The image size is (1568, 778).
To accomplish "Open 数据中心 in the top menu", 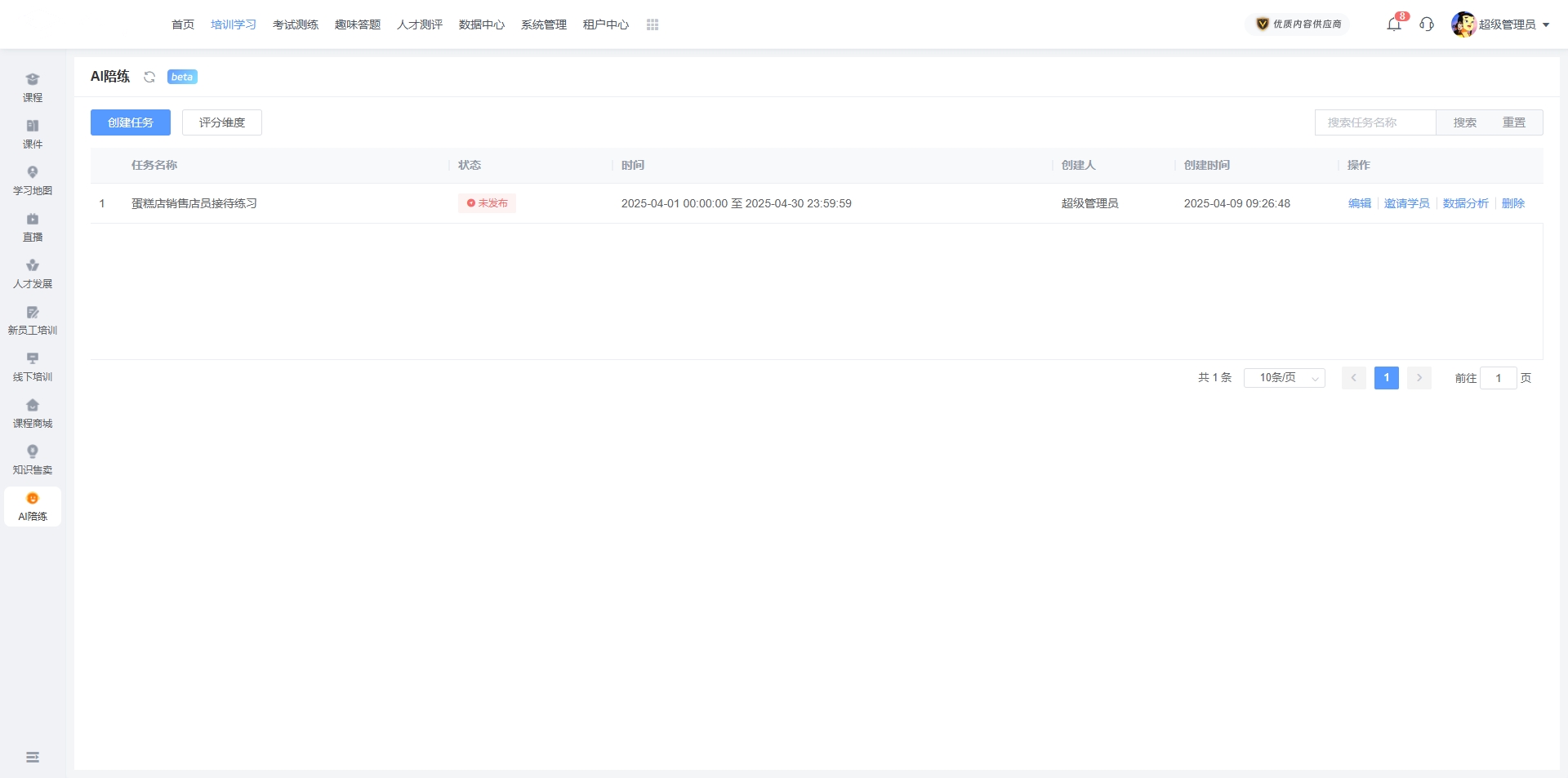I will [482, 24].
